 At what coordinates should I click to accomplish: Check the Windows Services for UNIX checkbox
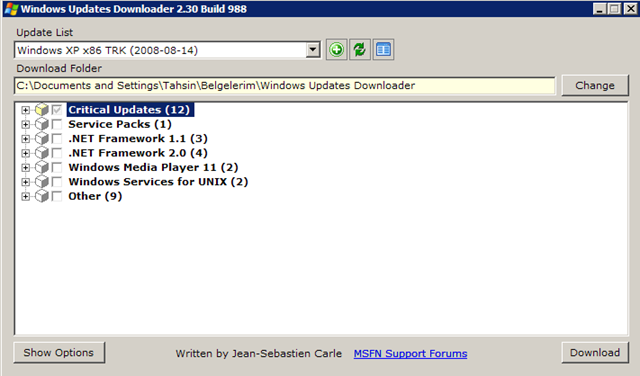(57, 182)
